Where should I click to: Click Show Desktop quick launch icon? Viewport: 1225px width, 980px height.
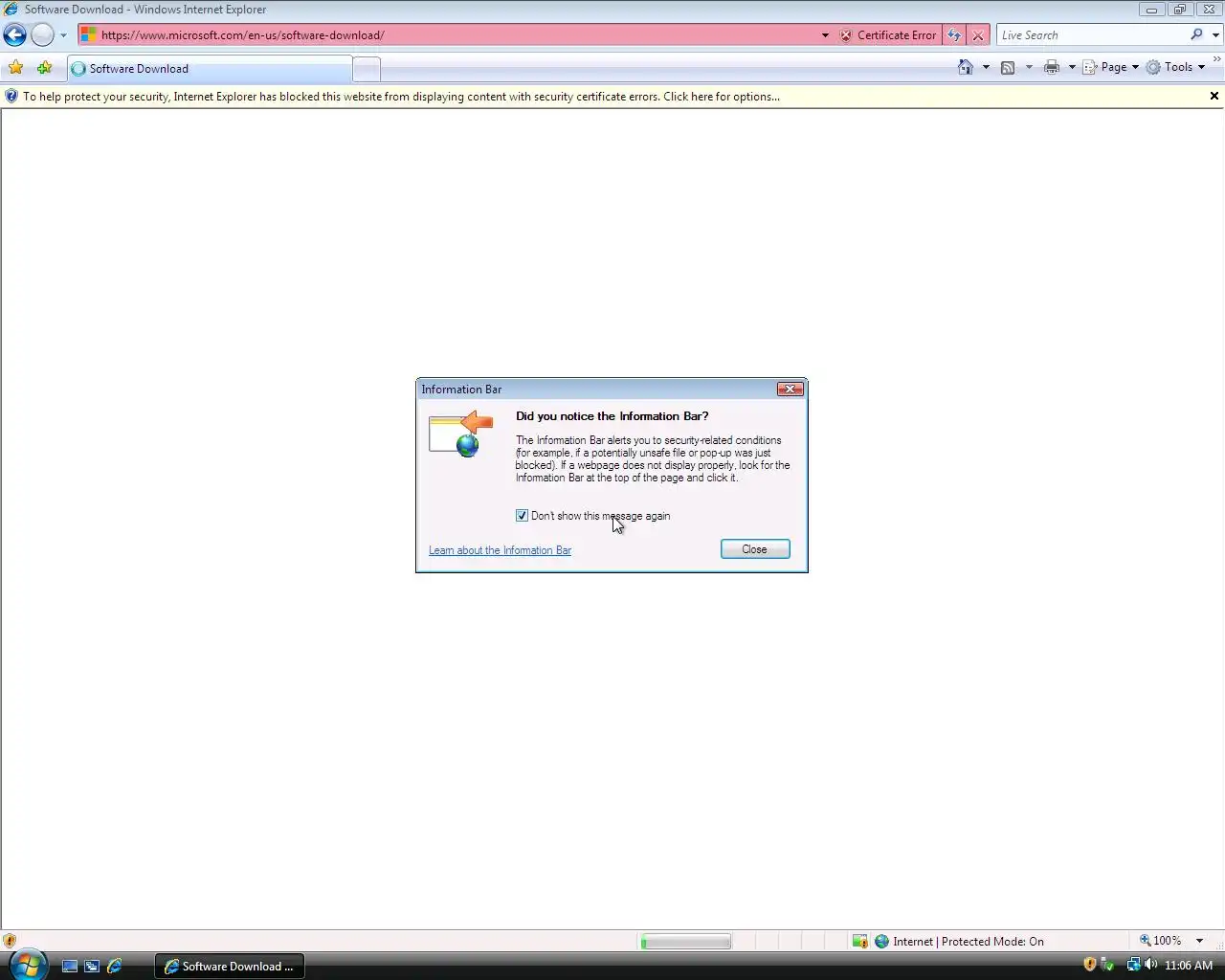click(x=69, y=966)
